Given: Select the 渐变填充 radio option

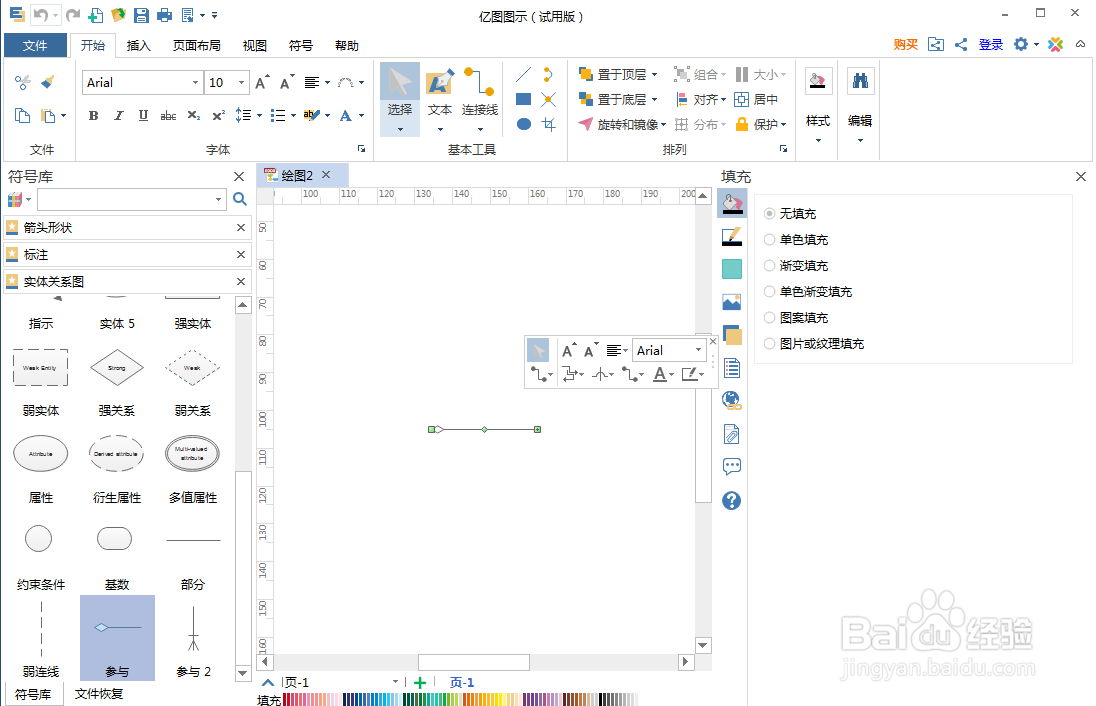Looking at the screenshot, I should pyautogui.click(x=770, y=266).
